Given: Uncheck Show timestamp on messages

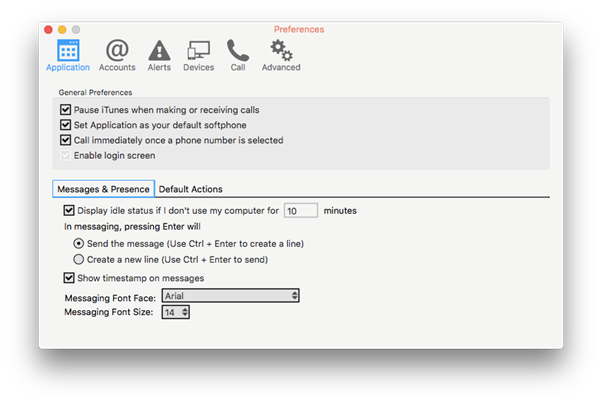Looking at the screenshot, I should [69, 278].
